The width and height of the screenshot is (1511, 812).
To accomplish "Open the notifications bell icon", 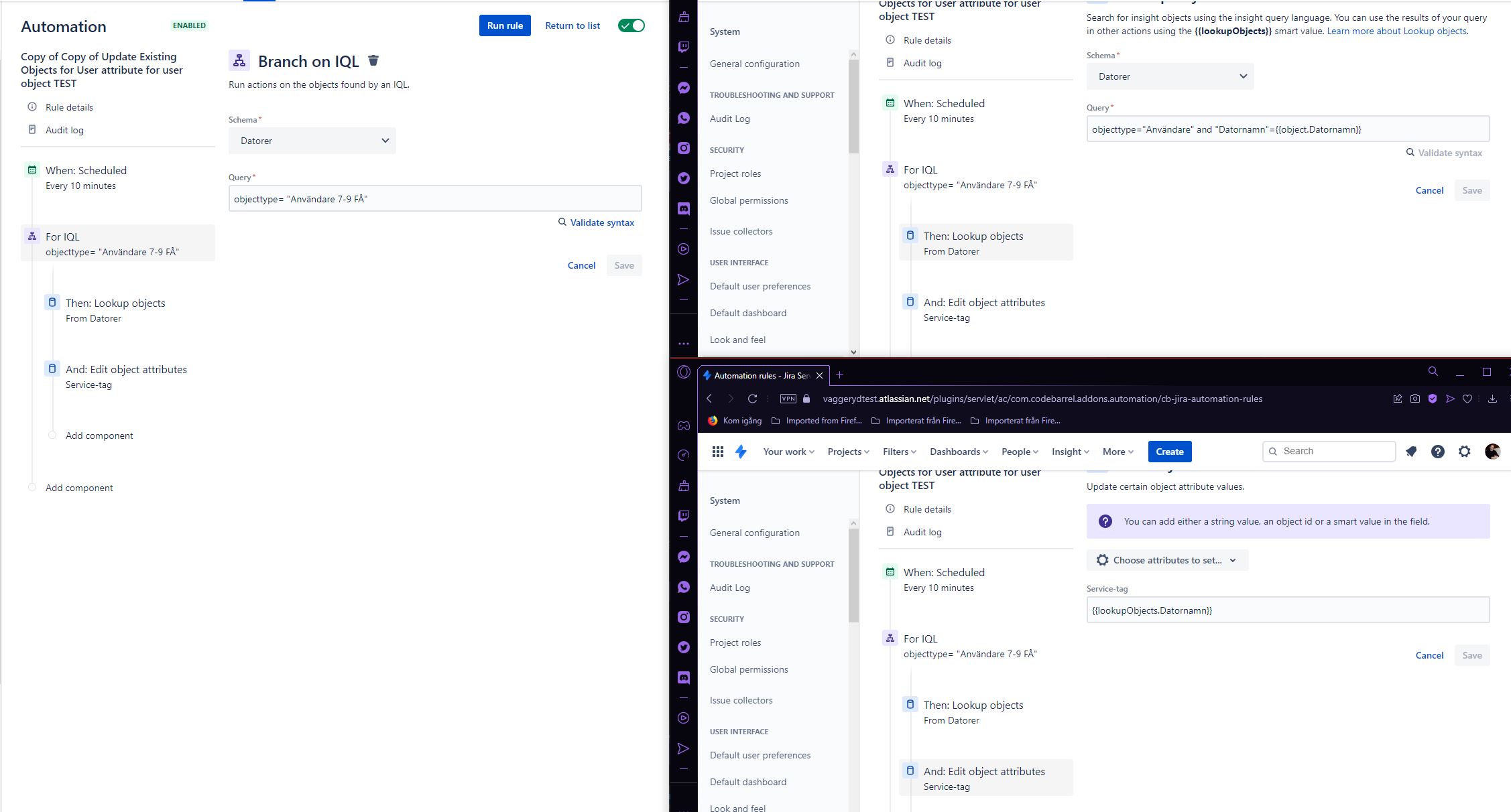I will point(1411,452).
